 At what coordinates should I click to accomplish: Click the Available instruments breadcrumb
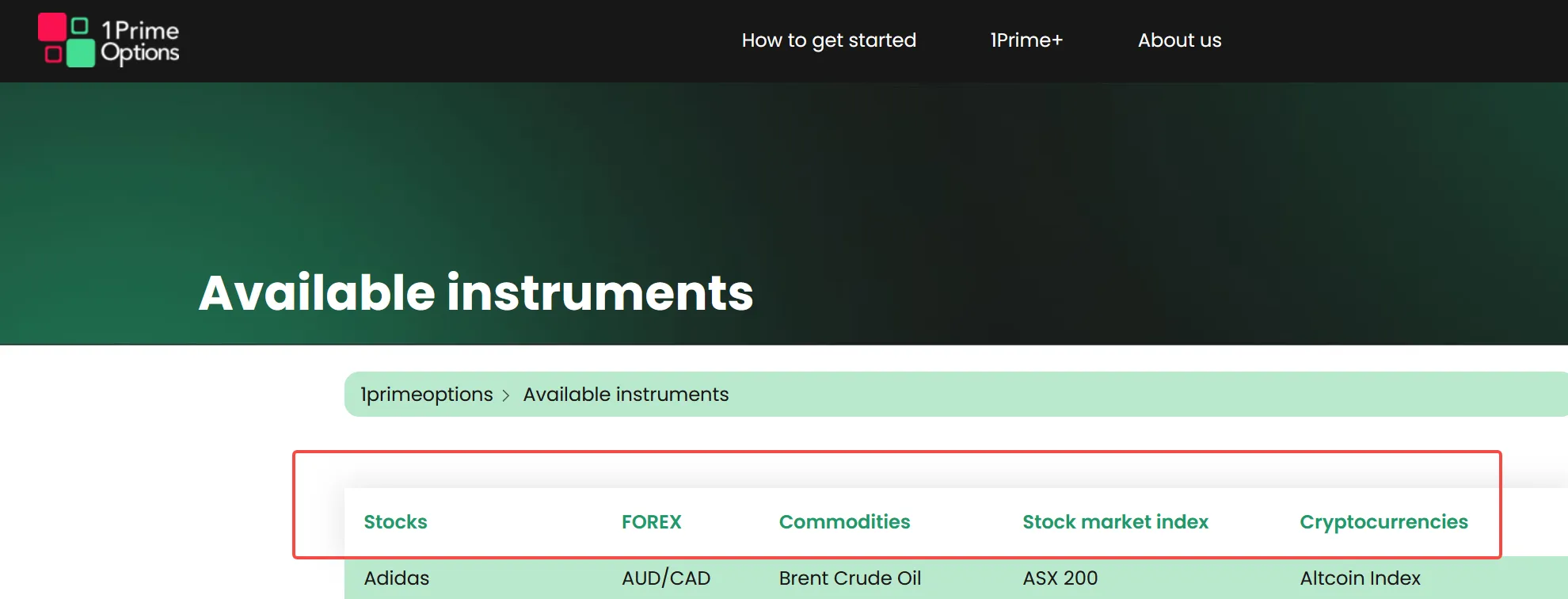pyautogui.click(x=626, y=395)
